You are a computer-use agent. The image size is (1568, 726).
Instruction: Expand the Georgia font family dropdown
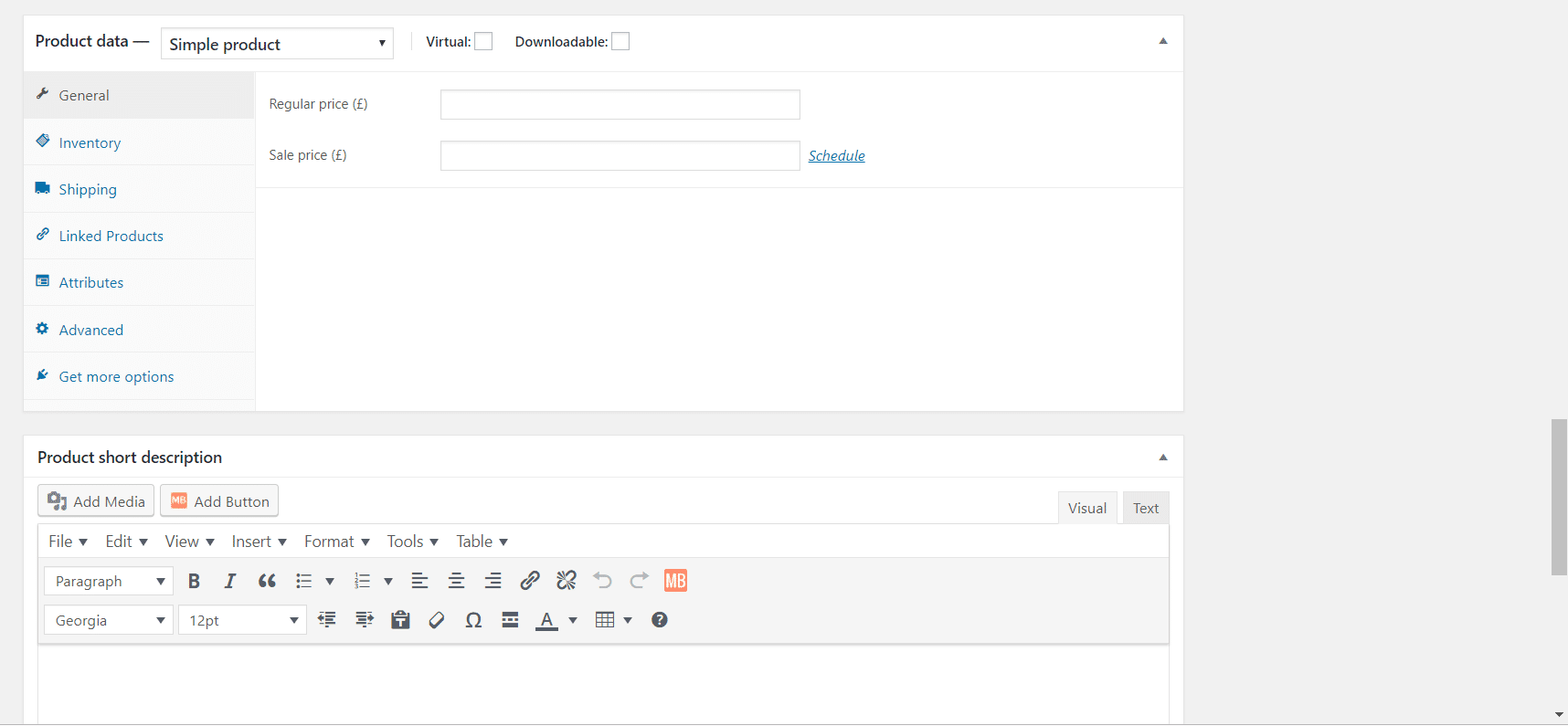point(109,621)
